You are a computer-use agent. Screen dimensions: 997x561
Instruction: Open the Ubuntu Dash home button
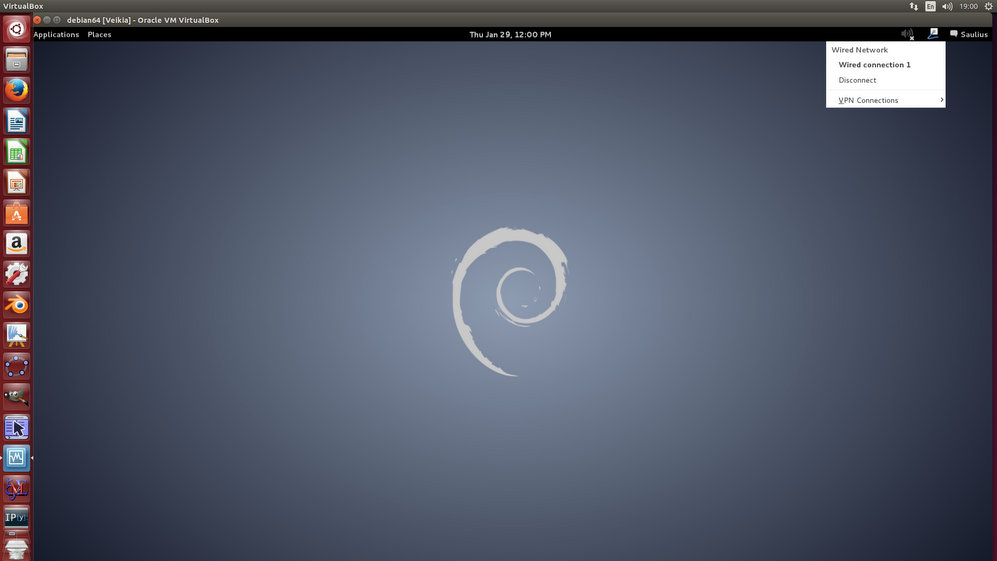16,29
